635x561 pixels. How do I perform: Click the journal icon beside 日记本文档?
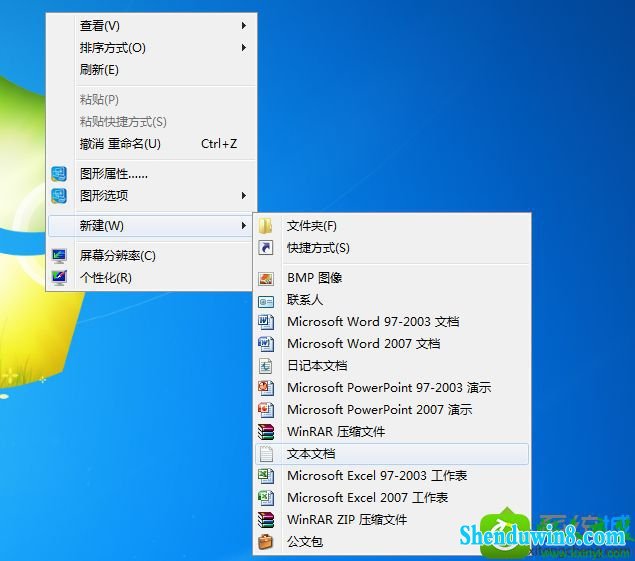tap(266, 366)
